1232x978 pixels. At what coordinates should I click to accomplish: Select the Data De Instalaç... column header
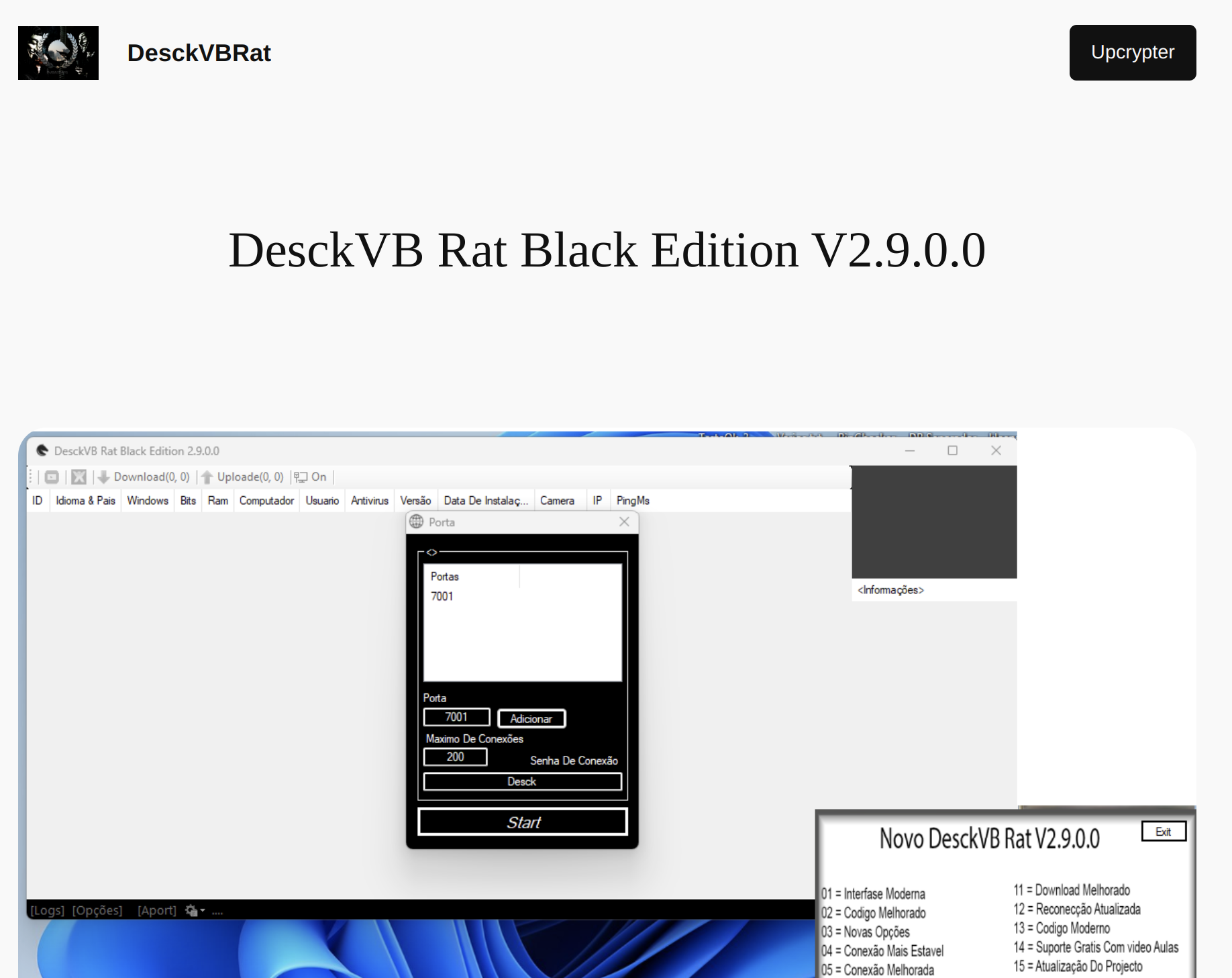[x=486, y=501]
